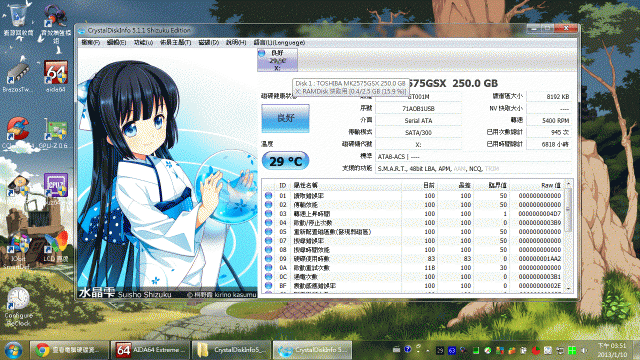Click the CrystalDiskInfo 5 taskbar button
Viewport: 640px width, 360px height.
point(312,350)
